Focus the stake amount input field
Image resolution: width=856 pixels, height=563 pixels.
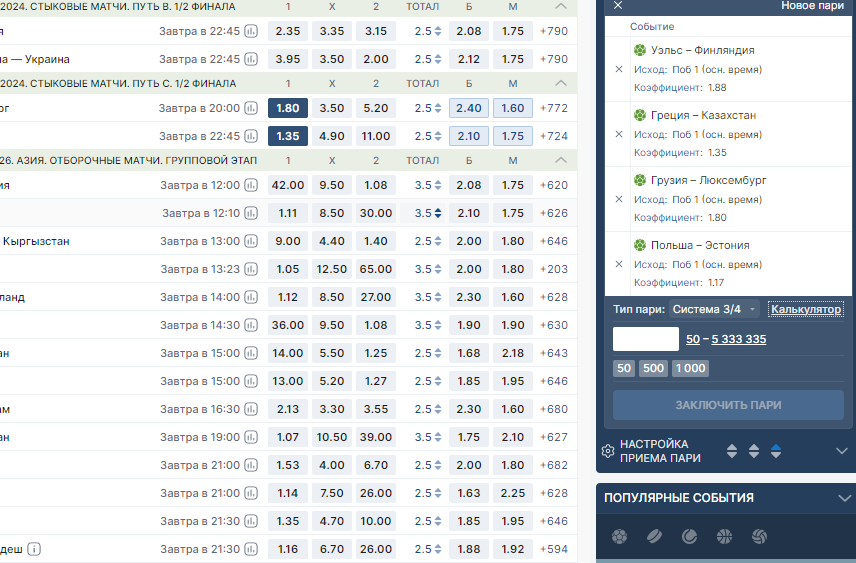(x=646, y=339)
